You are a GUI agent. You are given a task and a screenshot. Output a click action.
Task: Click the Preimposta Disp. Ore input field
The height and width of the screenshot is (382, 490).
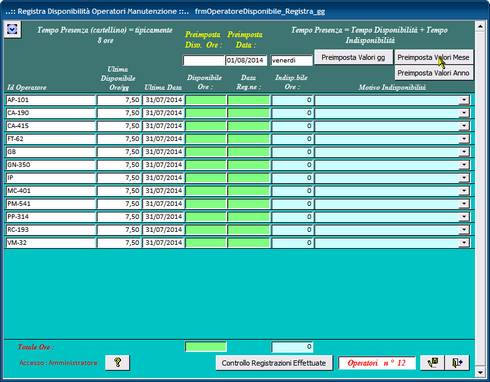click(x=204, y=60)
